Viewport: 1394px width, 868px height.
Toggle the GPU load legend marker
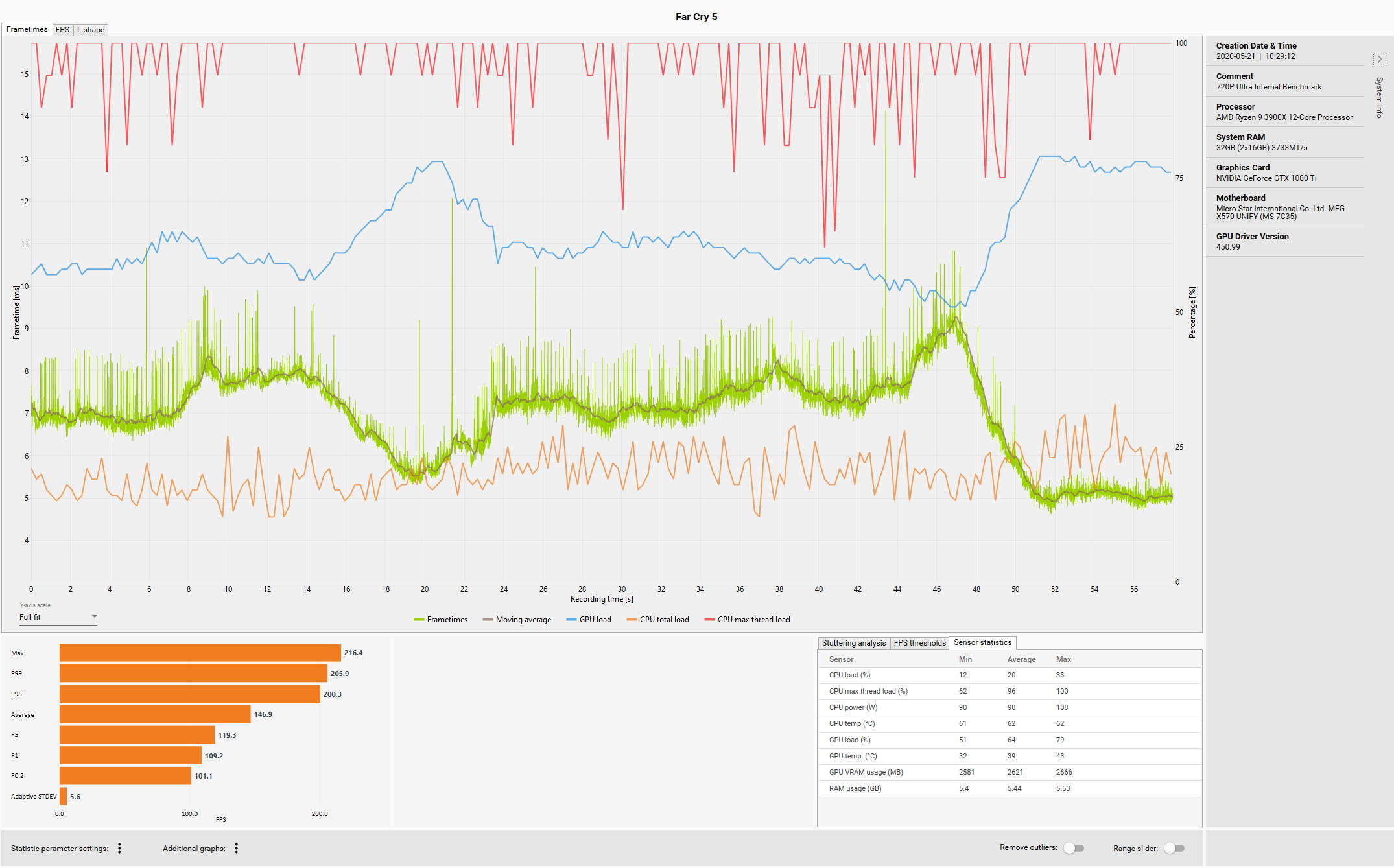tap(571, 620)
